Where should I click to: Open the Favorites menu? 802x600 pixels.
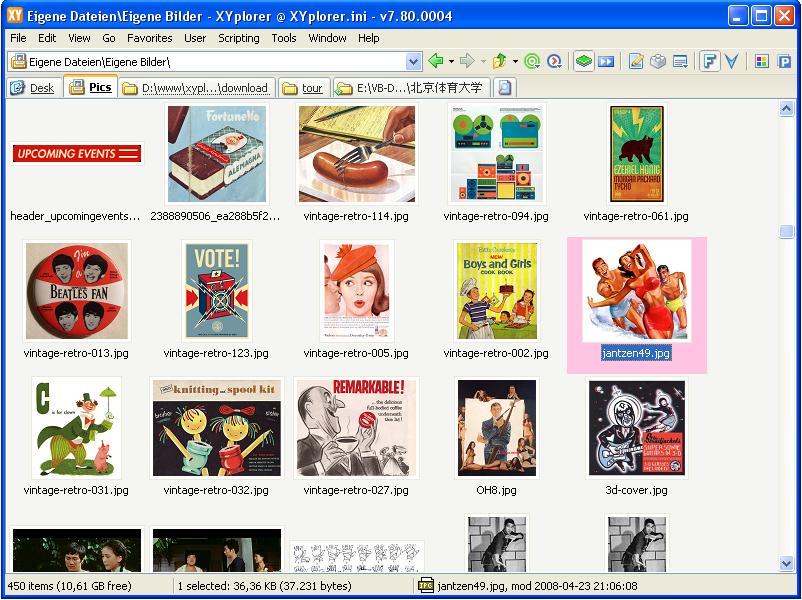(x=149, y=38)
